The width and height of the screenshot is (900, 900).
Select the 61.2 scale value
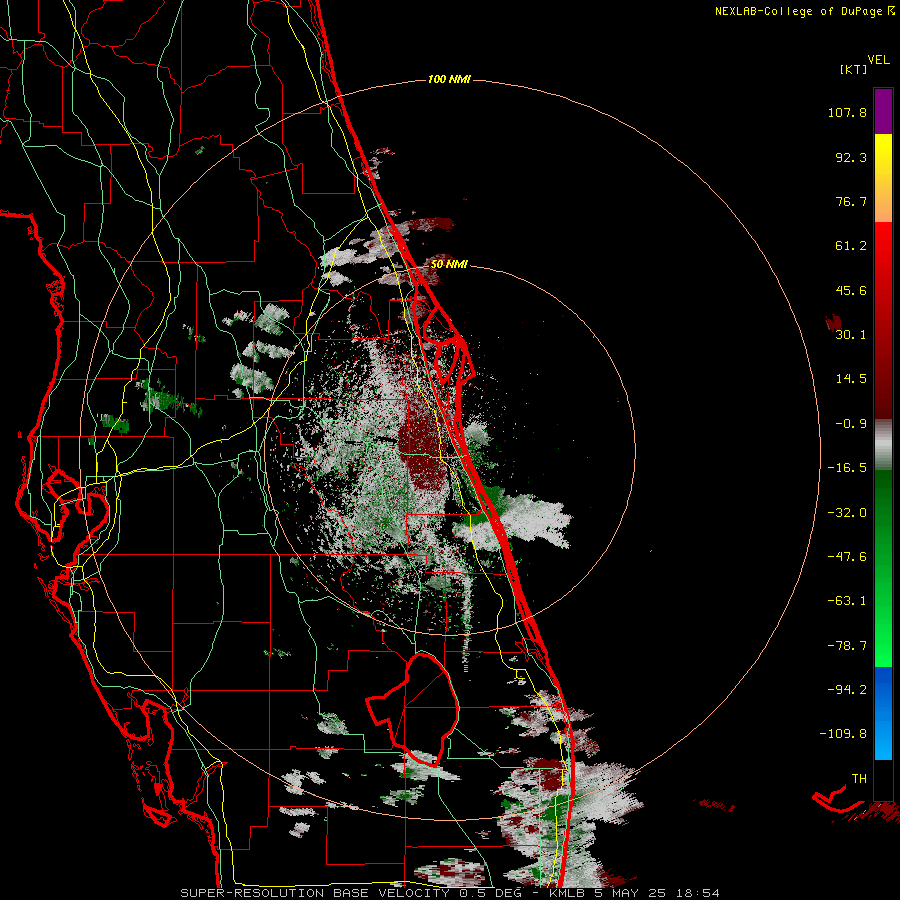(x=851, y=246)
